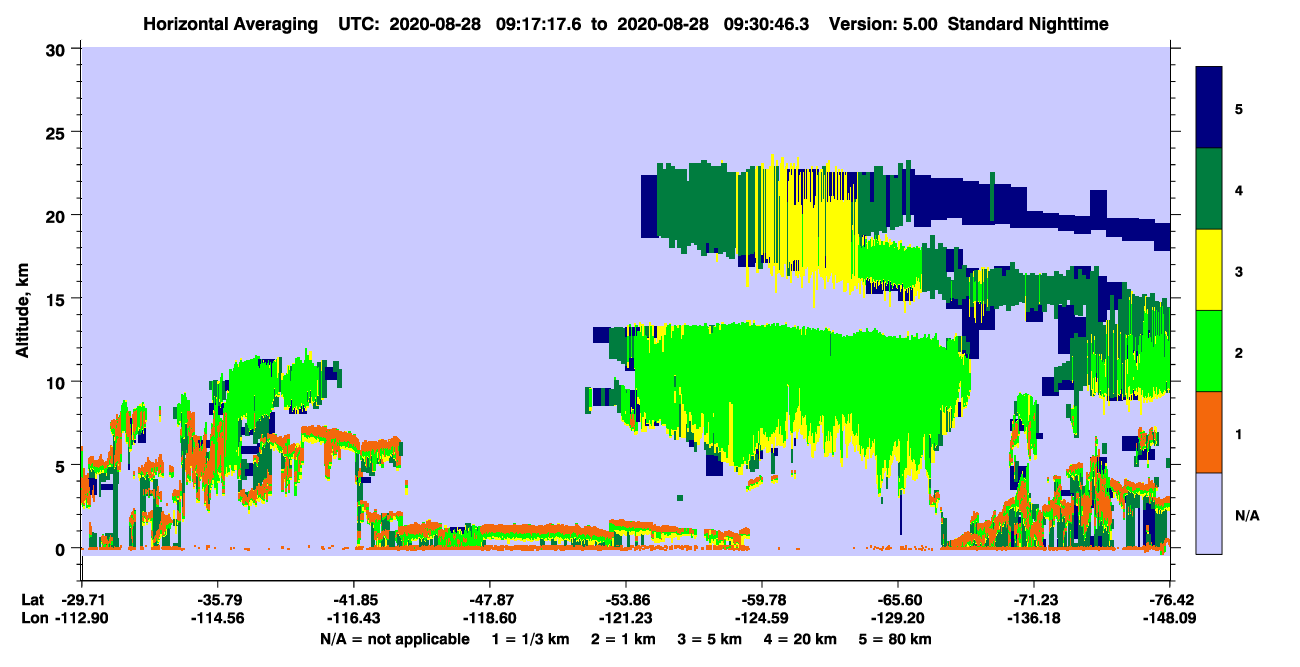Click the longitude value -121.23

[x=626, y=618]
